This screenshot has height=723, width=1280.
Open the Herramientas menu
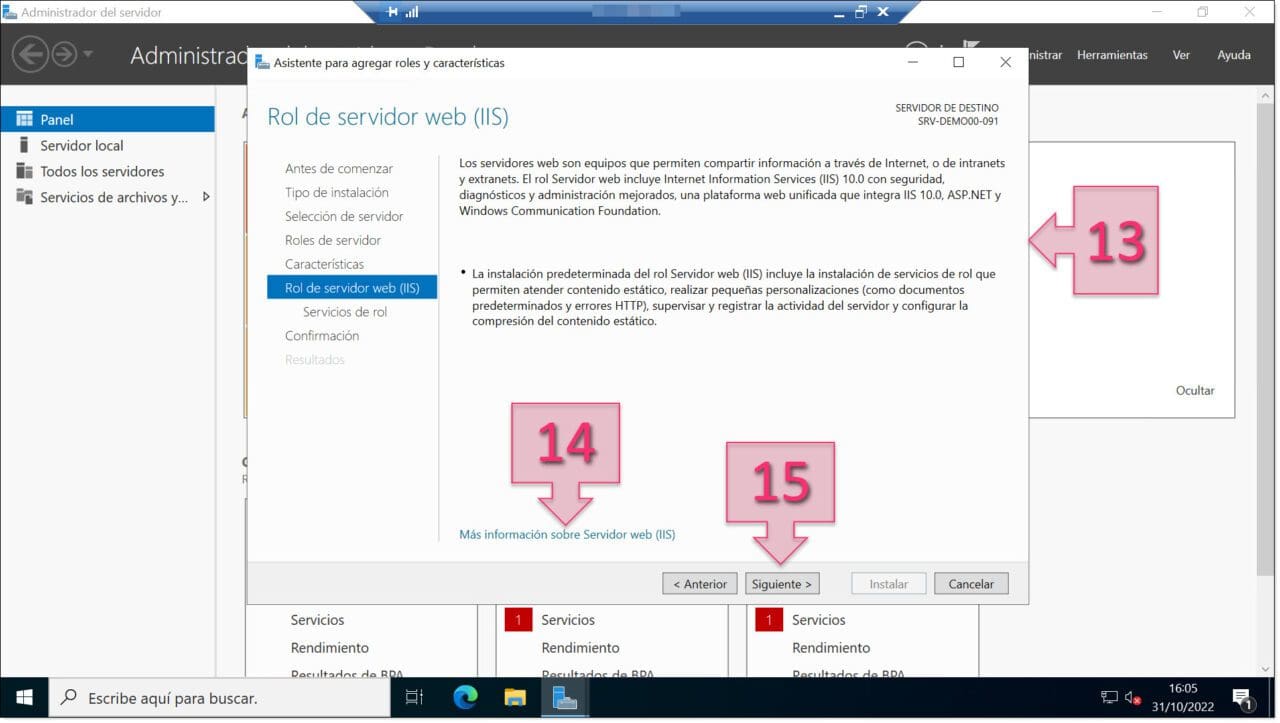(1112, 55)
